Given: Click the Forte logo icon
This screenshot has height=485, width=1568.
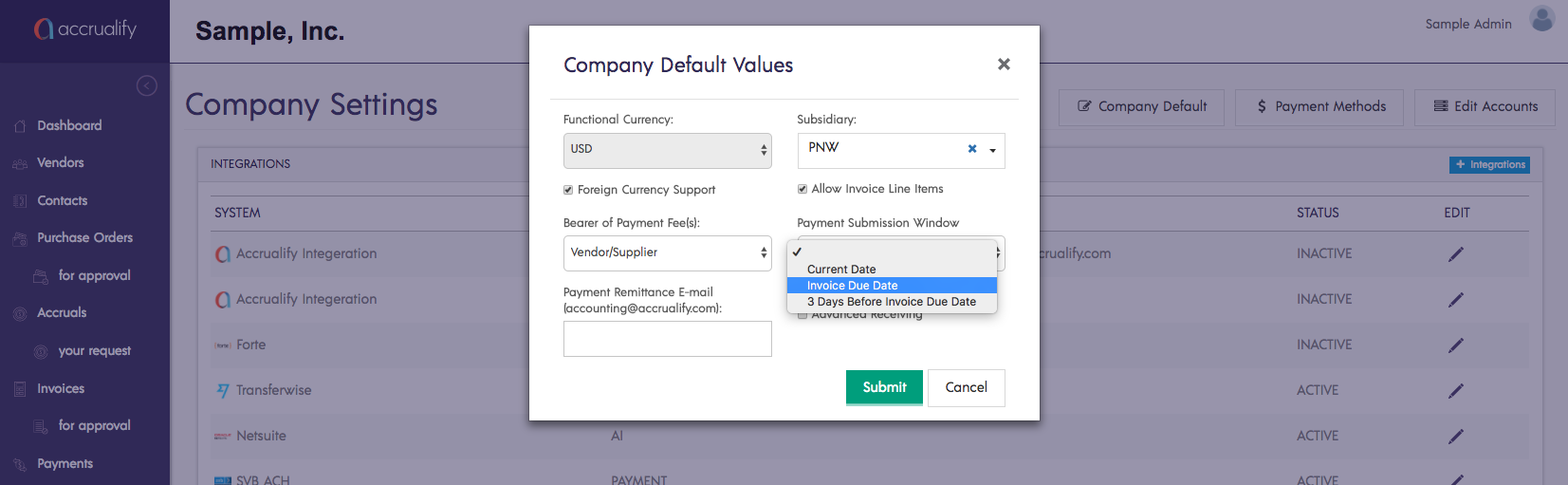Looking at the screenshot, I should click(223, 345).
